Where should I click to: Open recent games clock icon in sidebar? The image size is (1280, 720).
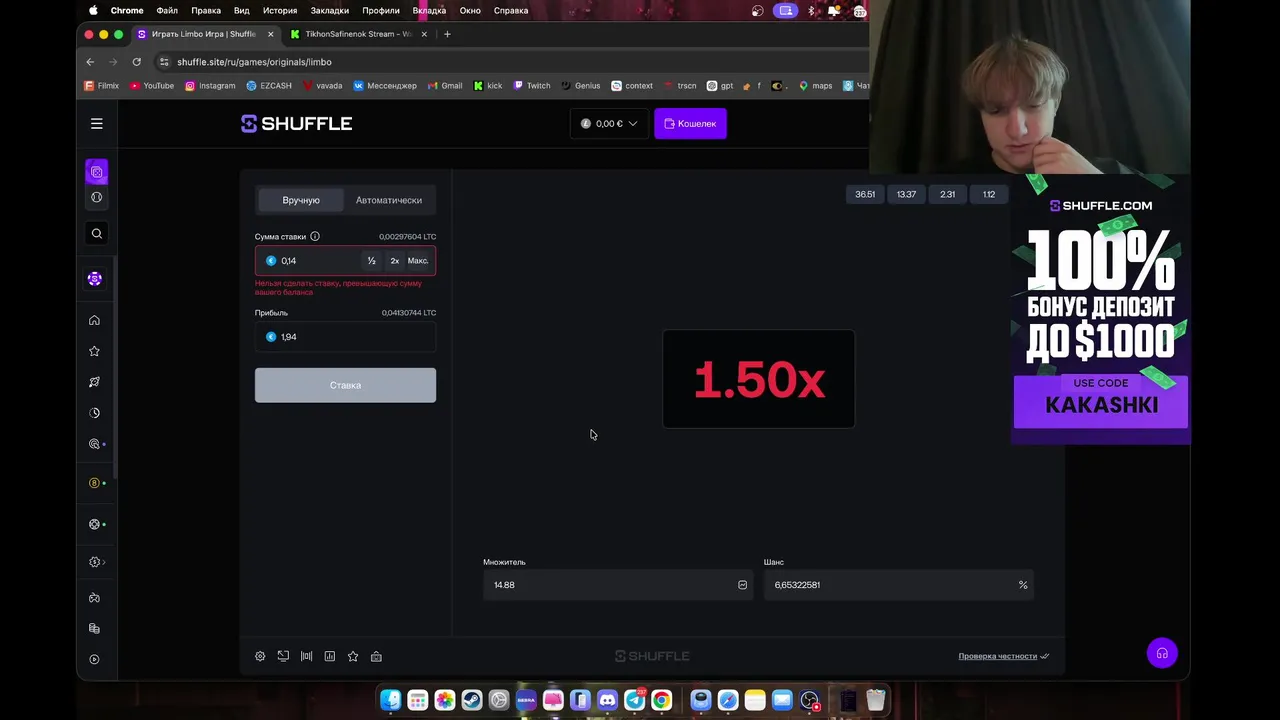pos(94,413)
